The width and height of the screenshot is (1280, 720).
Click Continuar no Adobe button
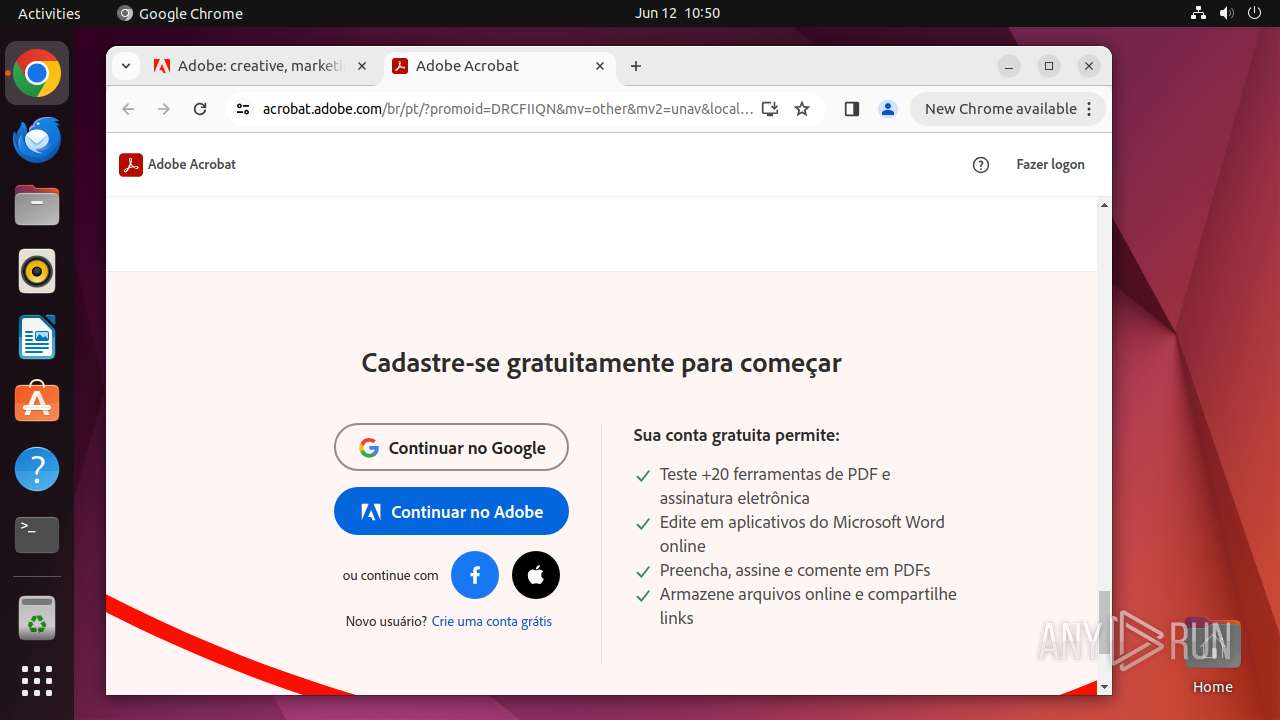tap(451, 511)
